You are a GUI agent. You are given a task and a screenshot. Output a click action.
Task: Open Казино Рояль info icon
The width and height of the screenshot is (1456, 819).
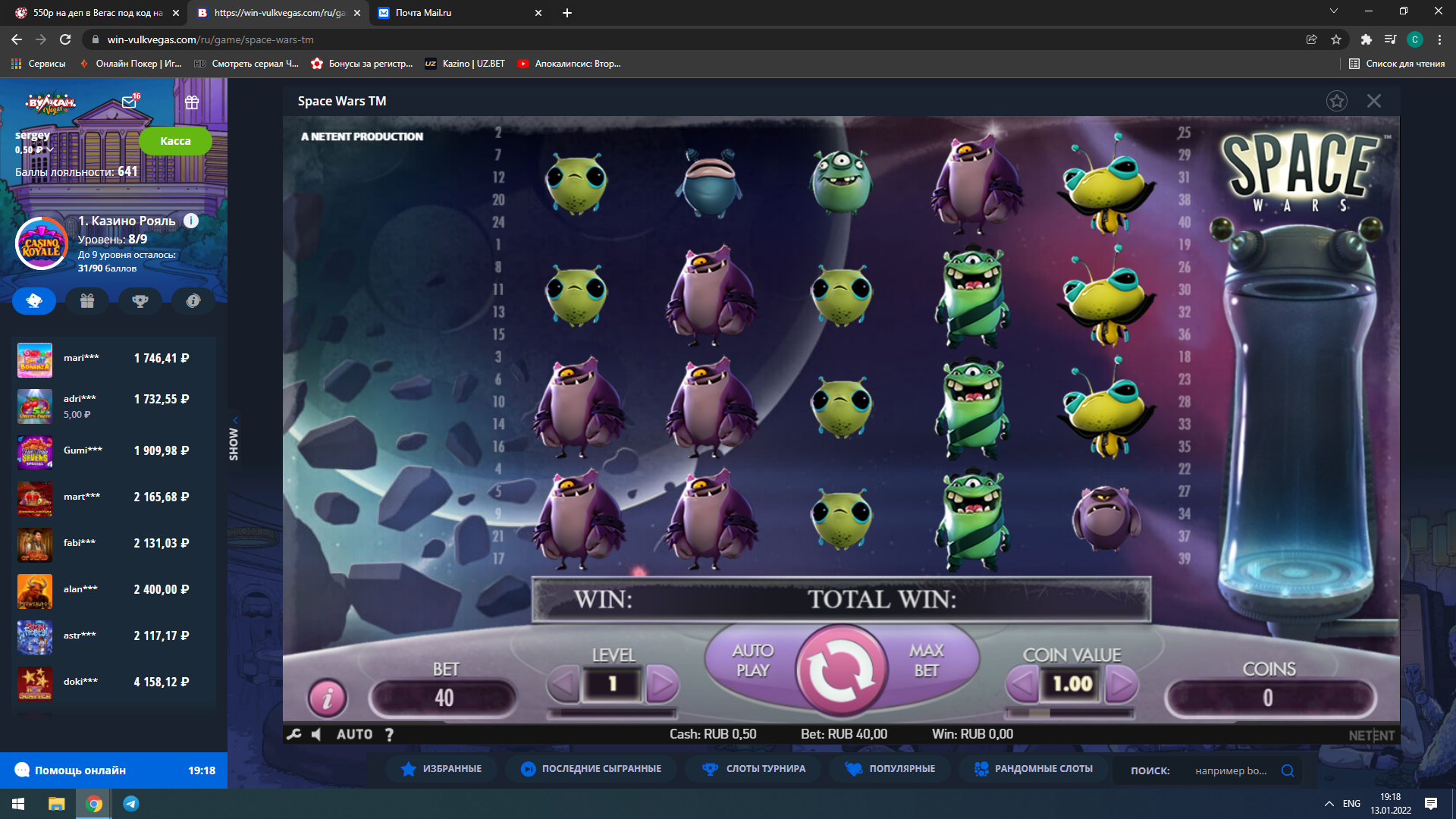(x=191, y=221)
